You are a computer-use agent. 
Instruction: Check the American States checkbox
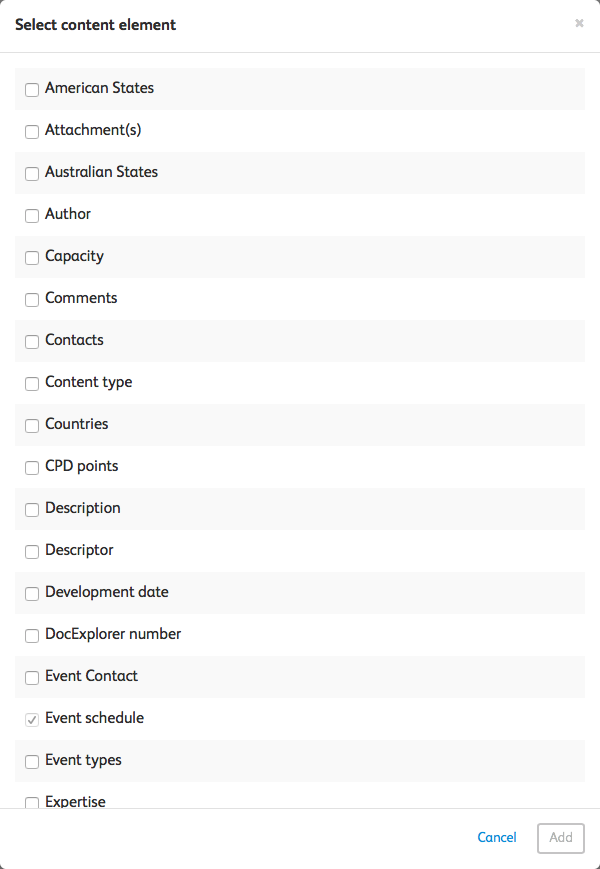[x=32, y=89]
